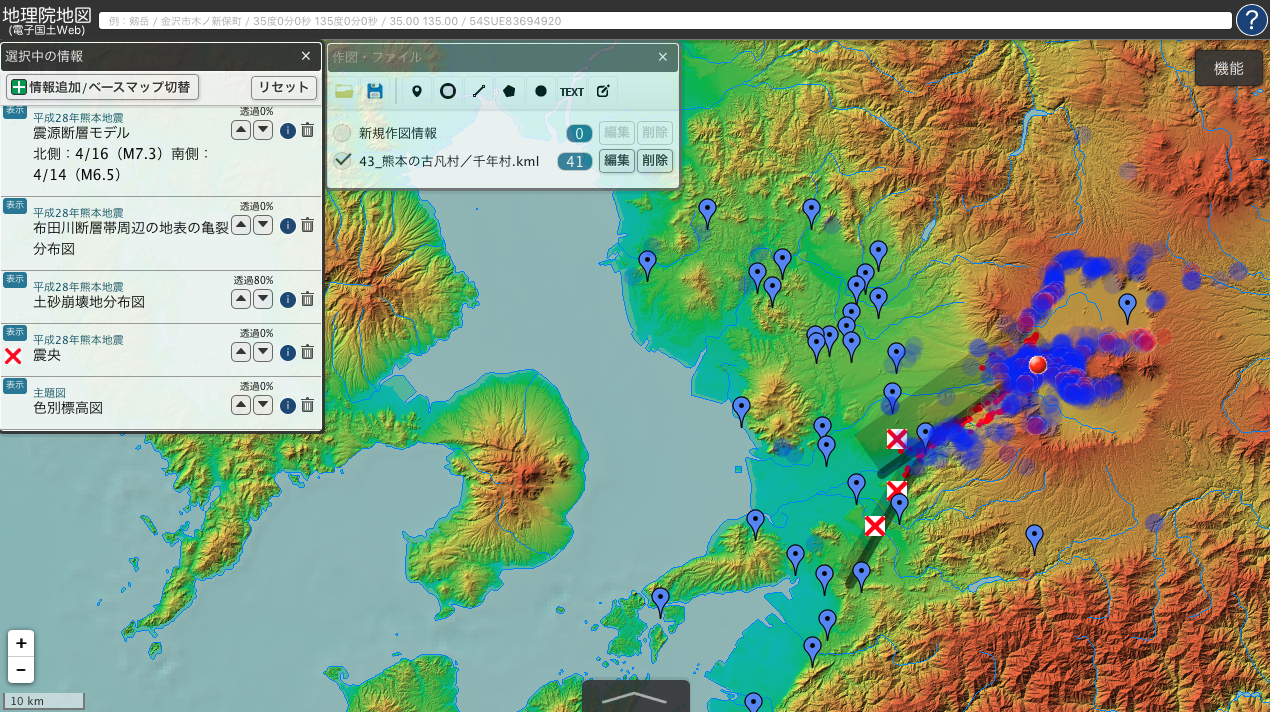Click the save file floppy icon

tap(375, 91)
